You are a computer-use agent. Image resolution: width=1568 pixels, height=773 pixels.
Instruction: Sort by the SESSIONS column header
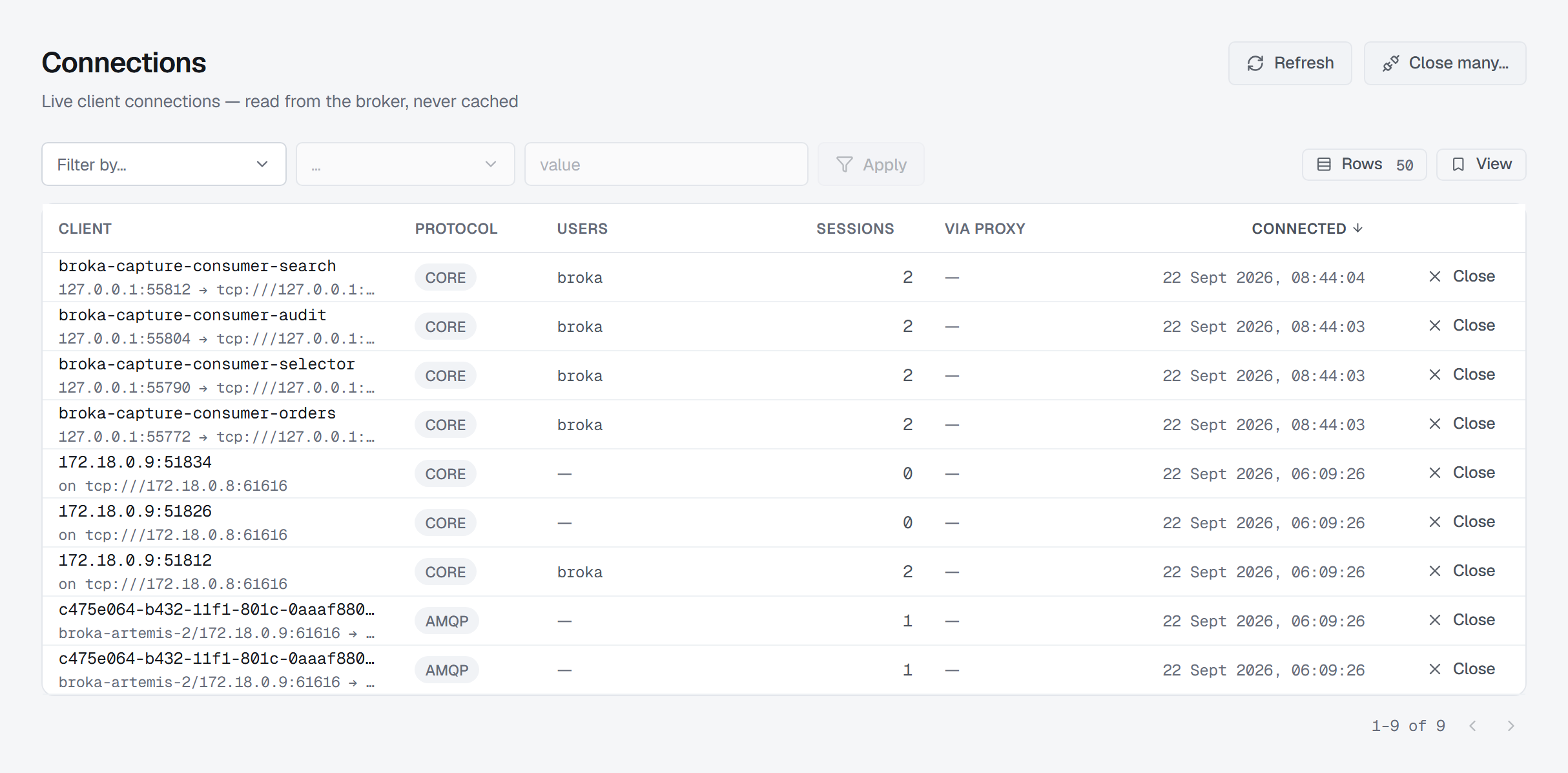pyautogui.click(x=855, y=229)
